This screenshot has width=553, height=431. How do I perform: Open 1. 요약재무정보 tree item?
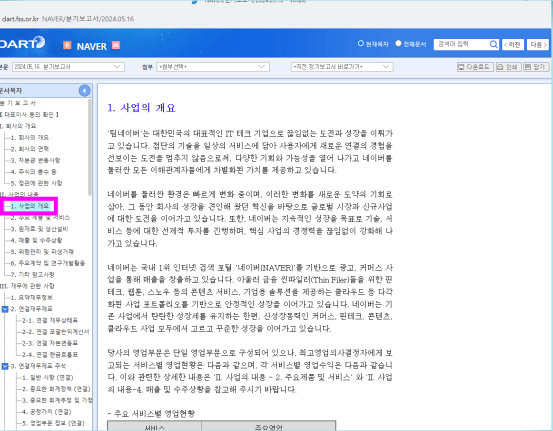pyautogui.click(x=31, y=298)
